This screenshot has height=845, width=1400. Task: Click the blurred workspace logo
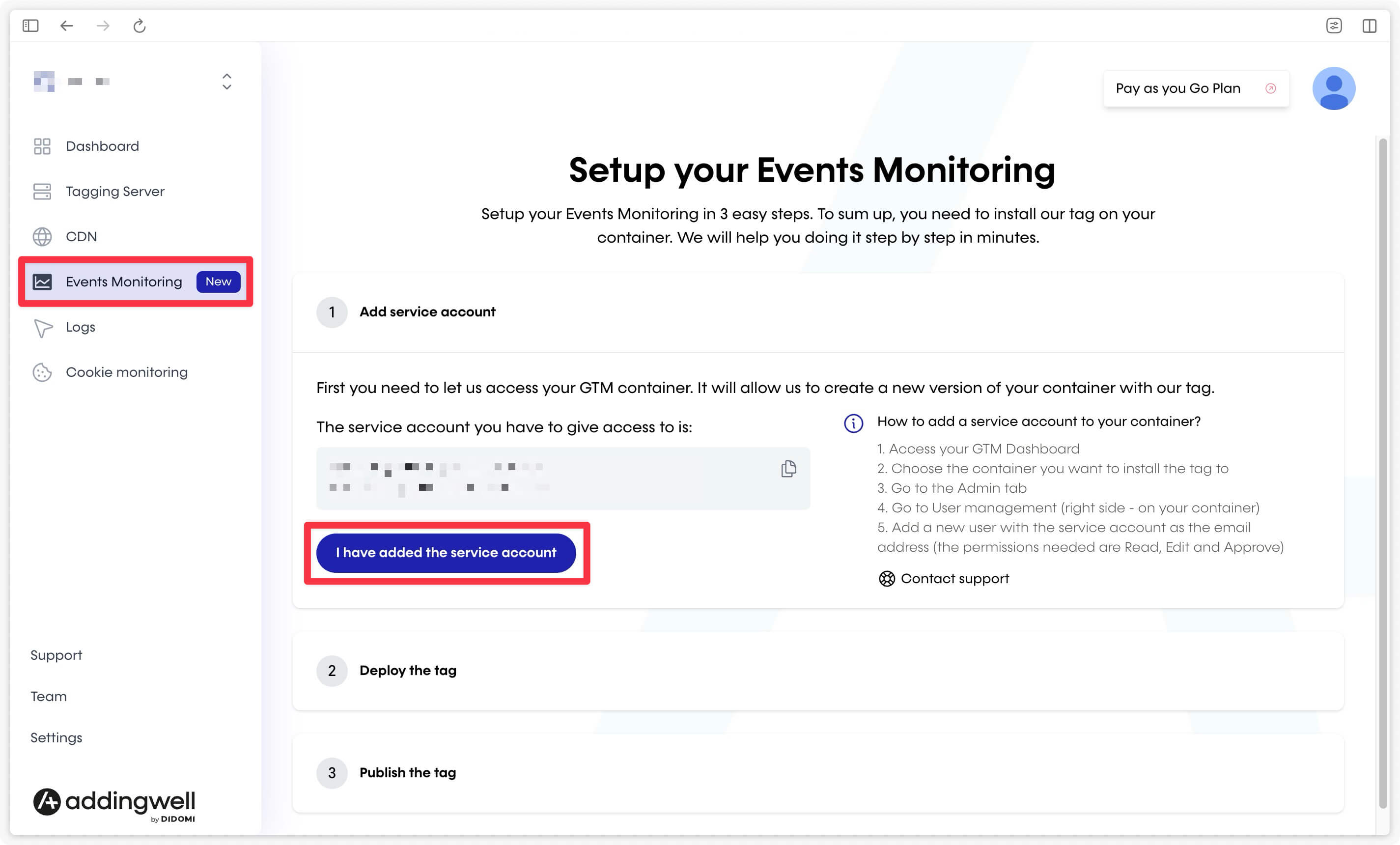(x=44, y=81)
